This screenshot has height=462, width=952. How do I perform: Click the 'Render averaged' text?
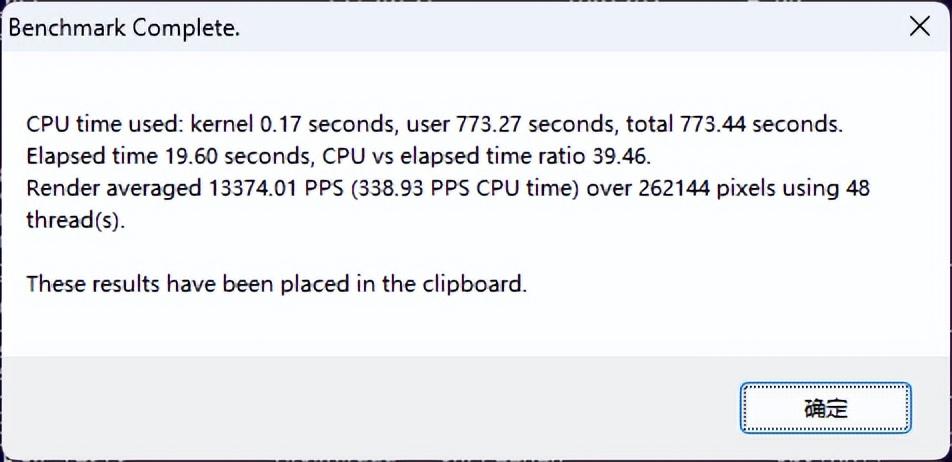[114, 189]
